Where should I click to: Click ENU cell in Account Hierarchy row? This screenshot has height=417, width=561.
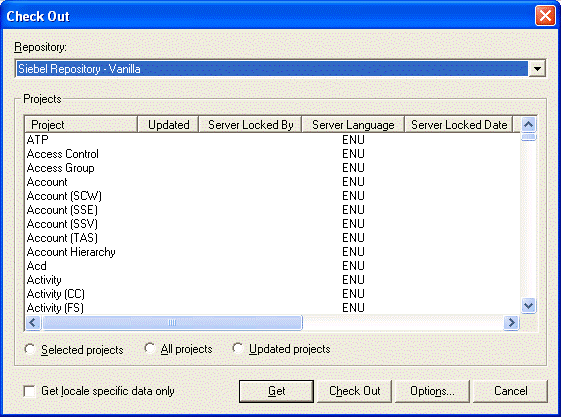(x=353, y=252)
